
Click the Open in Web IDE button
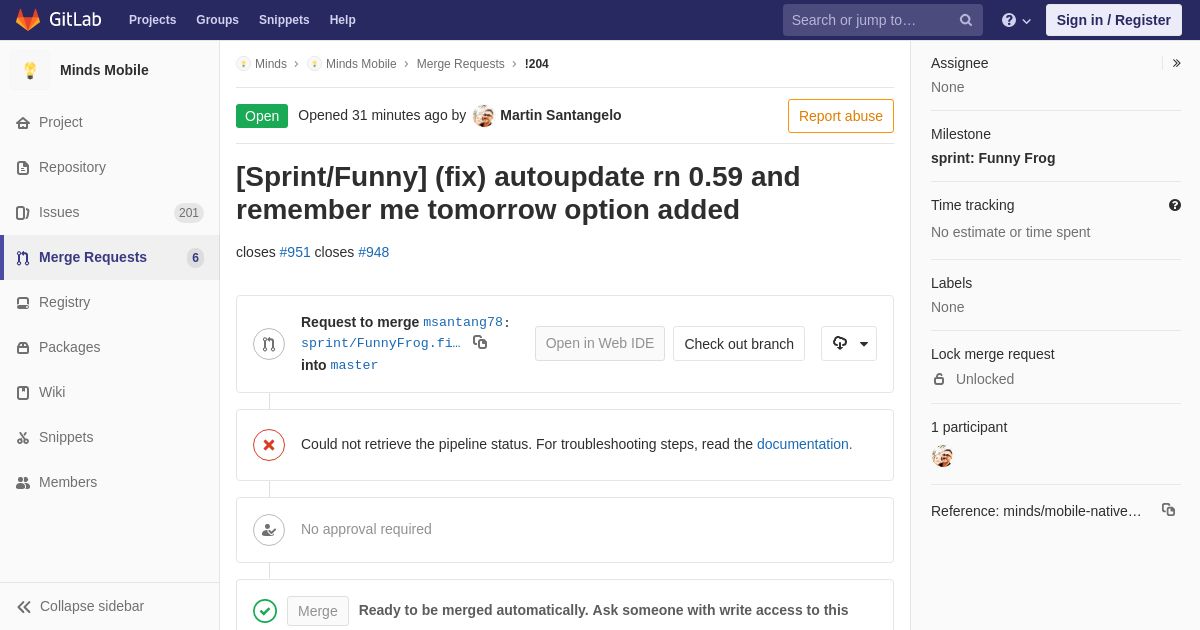click(600, 344)
